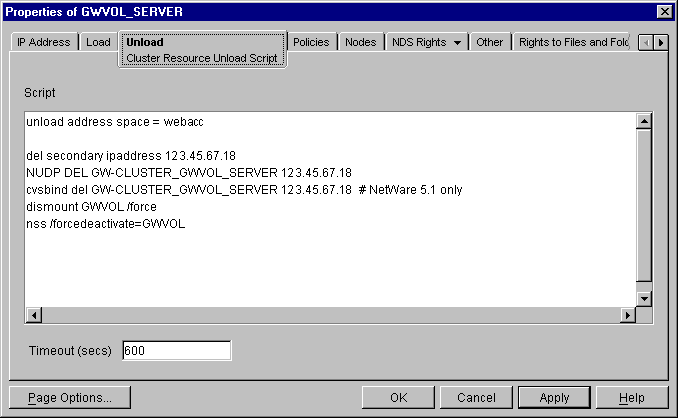This screenshot has width=678, height=418.
Task: Click the 'cvsbind del' script line
Action: tap(244, 190)
